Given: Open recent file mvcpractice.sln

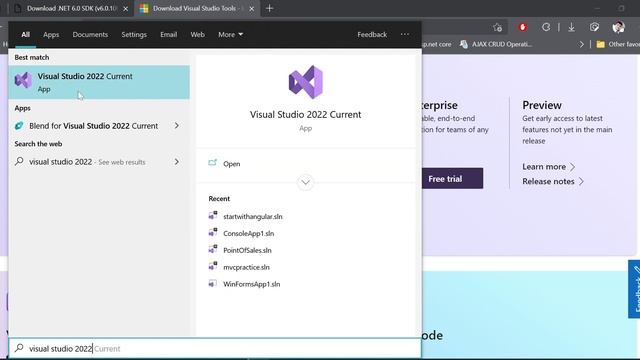Looking at the screenshot, I should click(246, 267).
